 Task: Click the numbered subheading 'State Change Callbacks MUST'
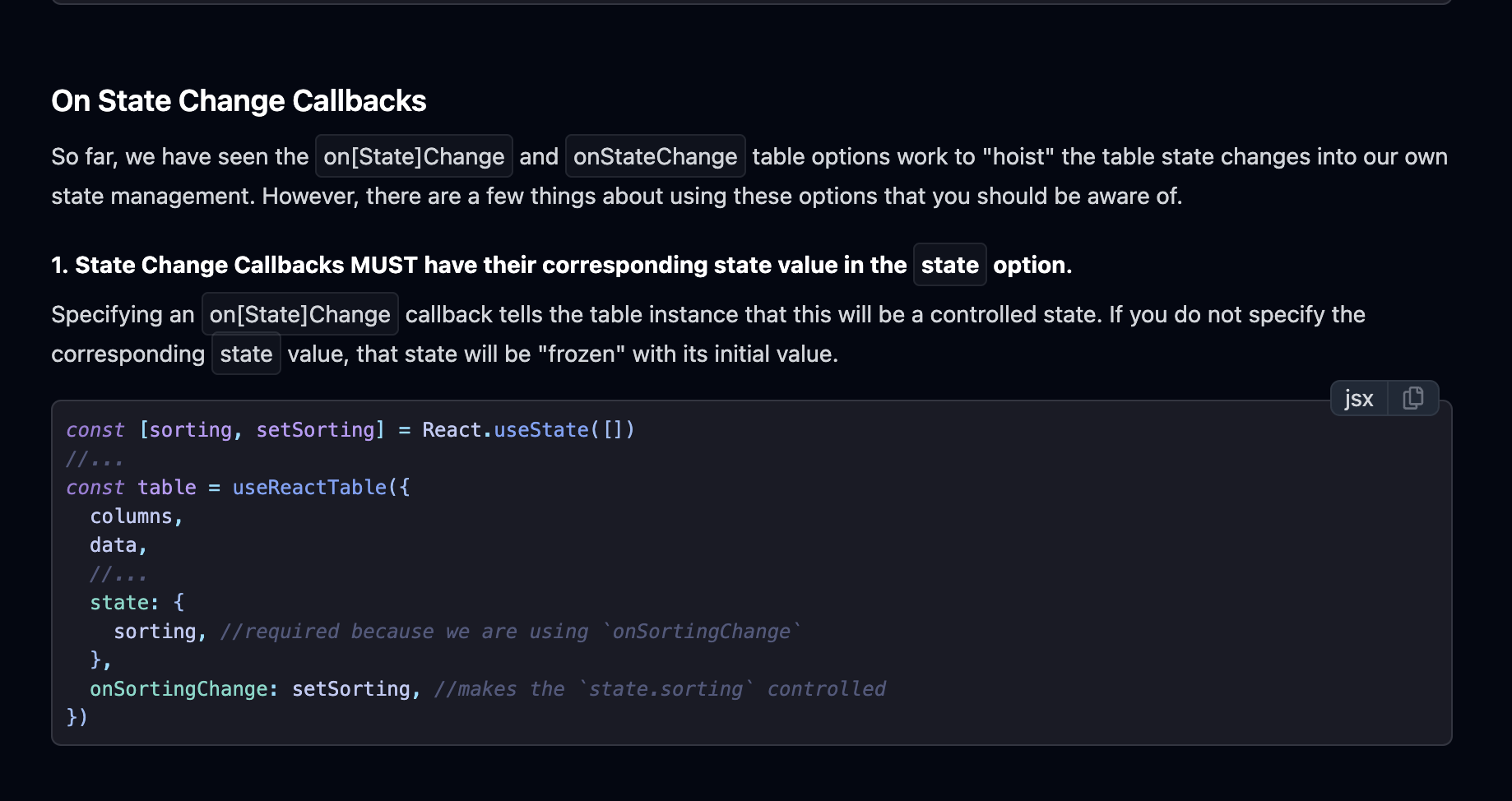[x=561, y=265]
